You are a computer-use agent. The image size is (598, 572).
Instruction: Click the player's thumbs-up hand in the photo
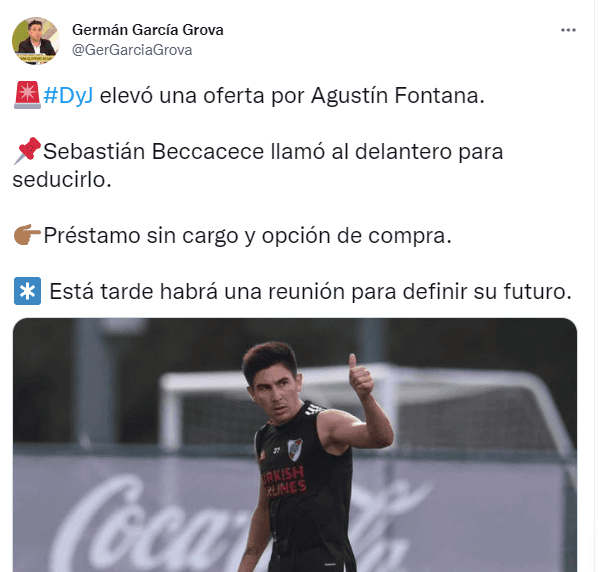[359, 377]
